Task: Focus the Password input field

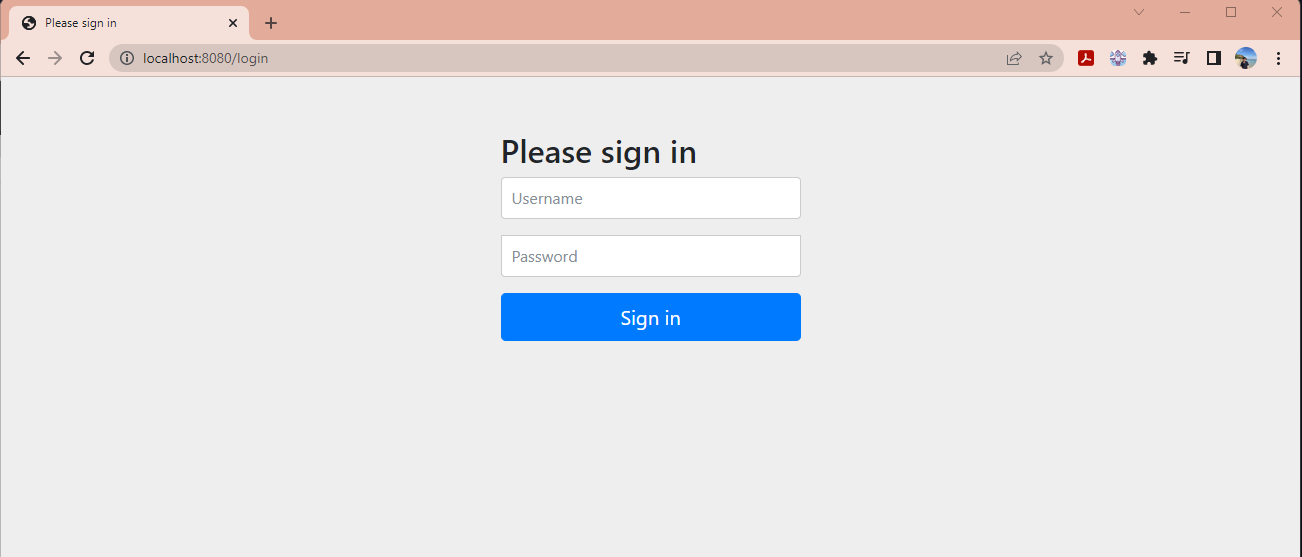Action: (x=651, y=256)
